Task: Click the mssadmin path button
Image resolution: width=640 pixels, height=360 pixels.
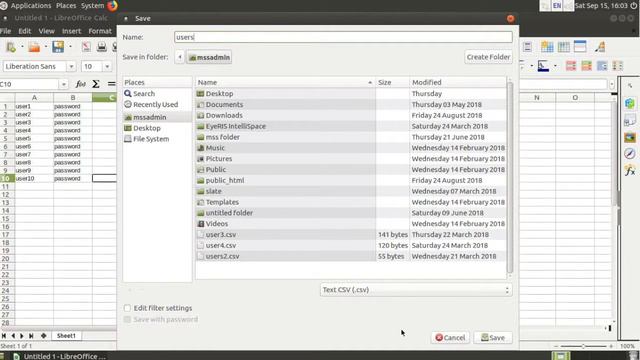Action: point(209,57)
